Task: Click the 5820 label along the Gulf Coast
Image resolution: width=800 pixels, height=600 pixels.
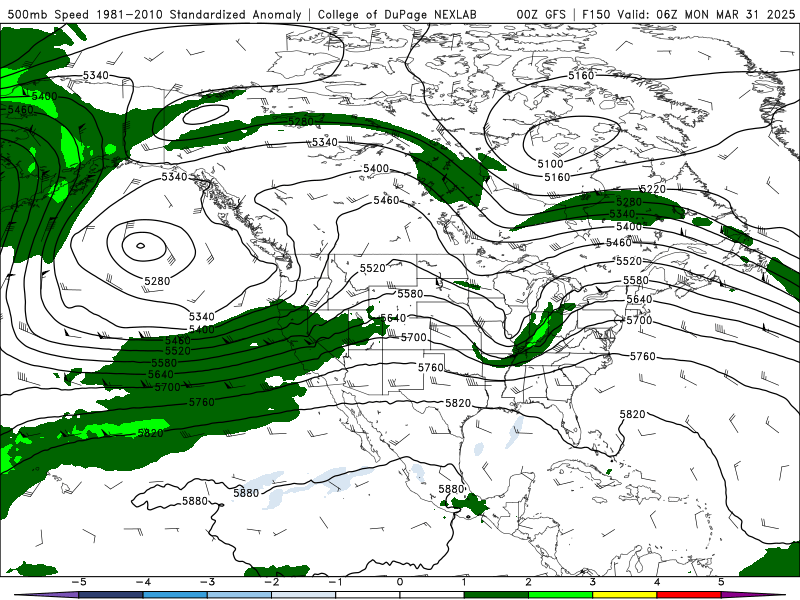Action: pyautogui.click(x=458, y=403)
